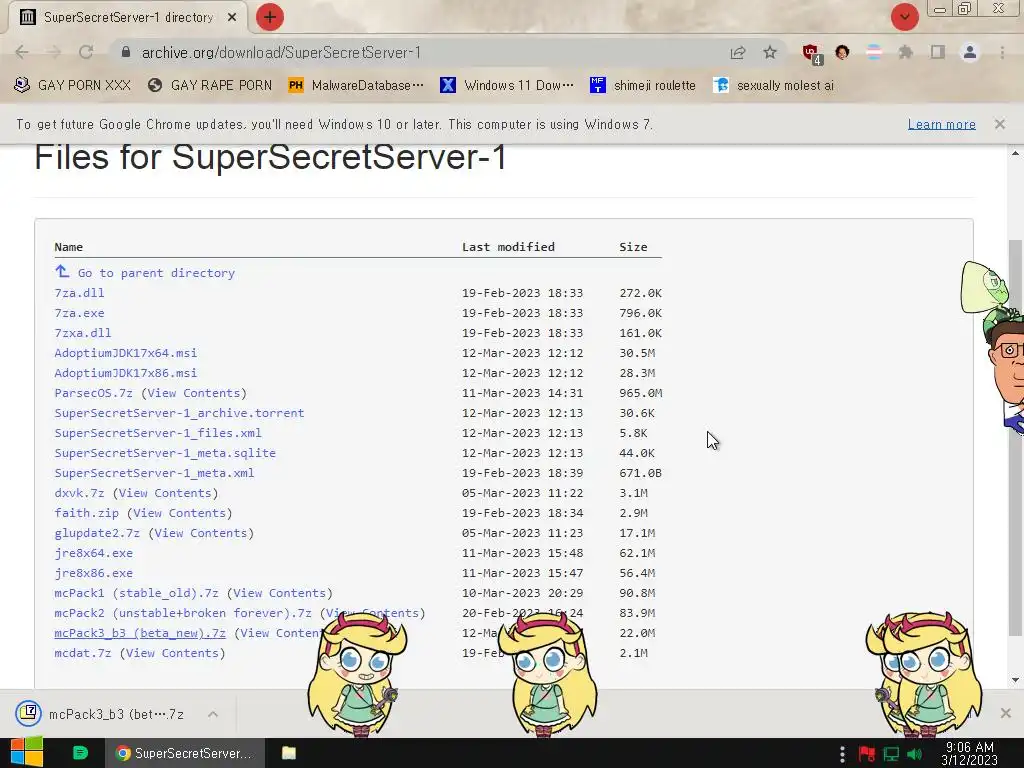
Task: Open File Explorer from the taskbar
Action: pyautogui.click(x=289, y=753)
